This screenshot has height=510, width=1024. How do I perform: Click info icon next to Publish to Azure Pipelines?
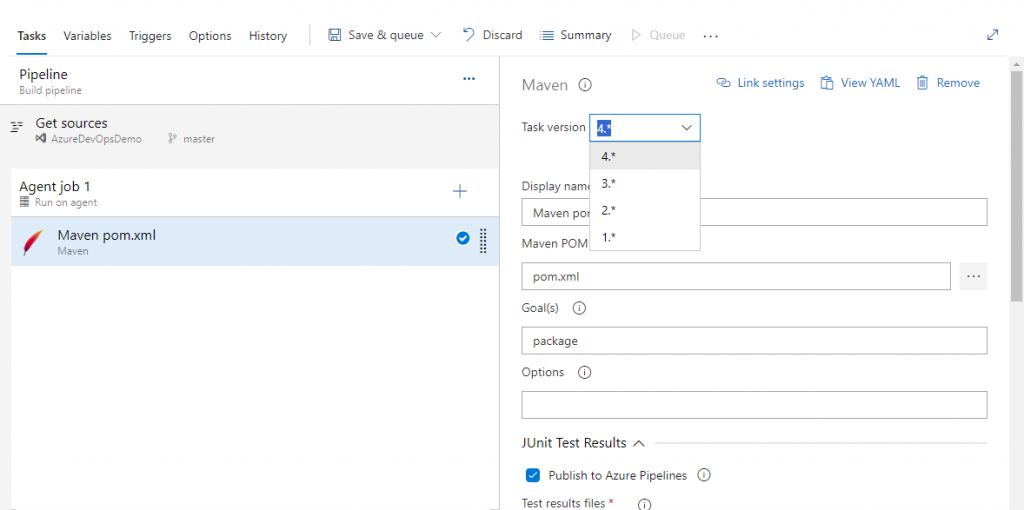[704, 475]
